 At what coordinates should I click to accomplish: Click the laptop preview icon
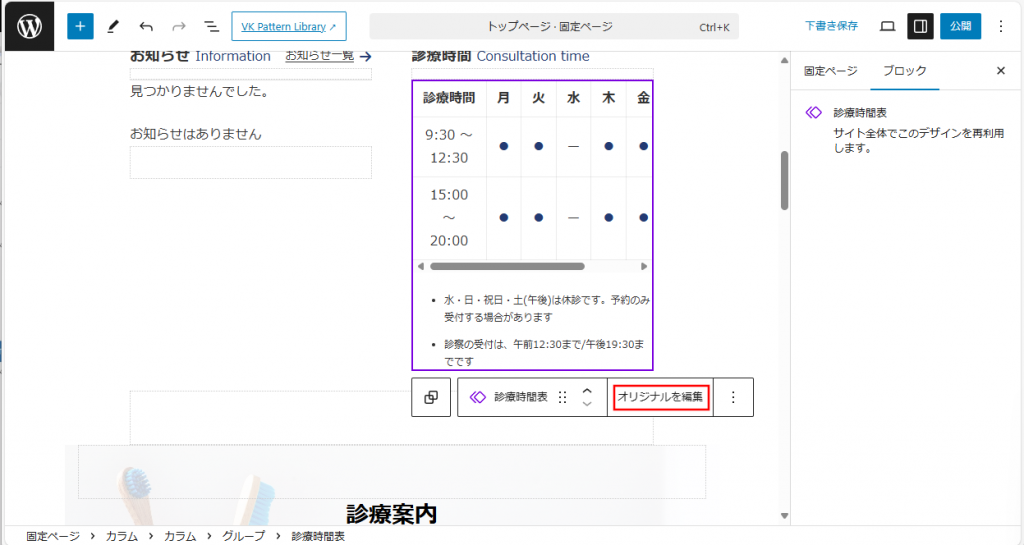[887, 26]
